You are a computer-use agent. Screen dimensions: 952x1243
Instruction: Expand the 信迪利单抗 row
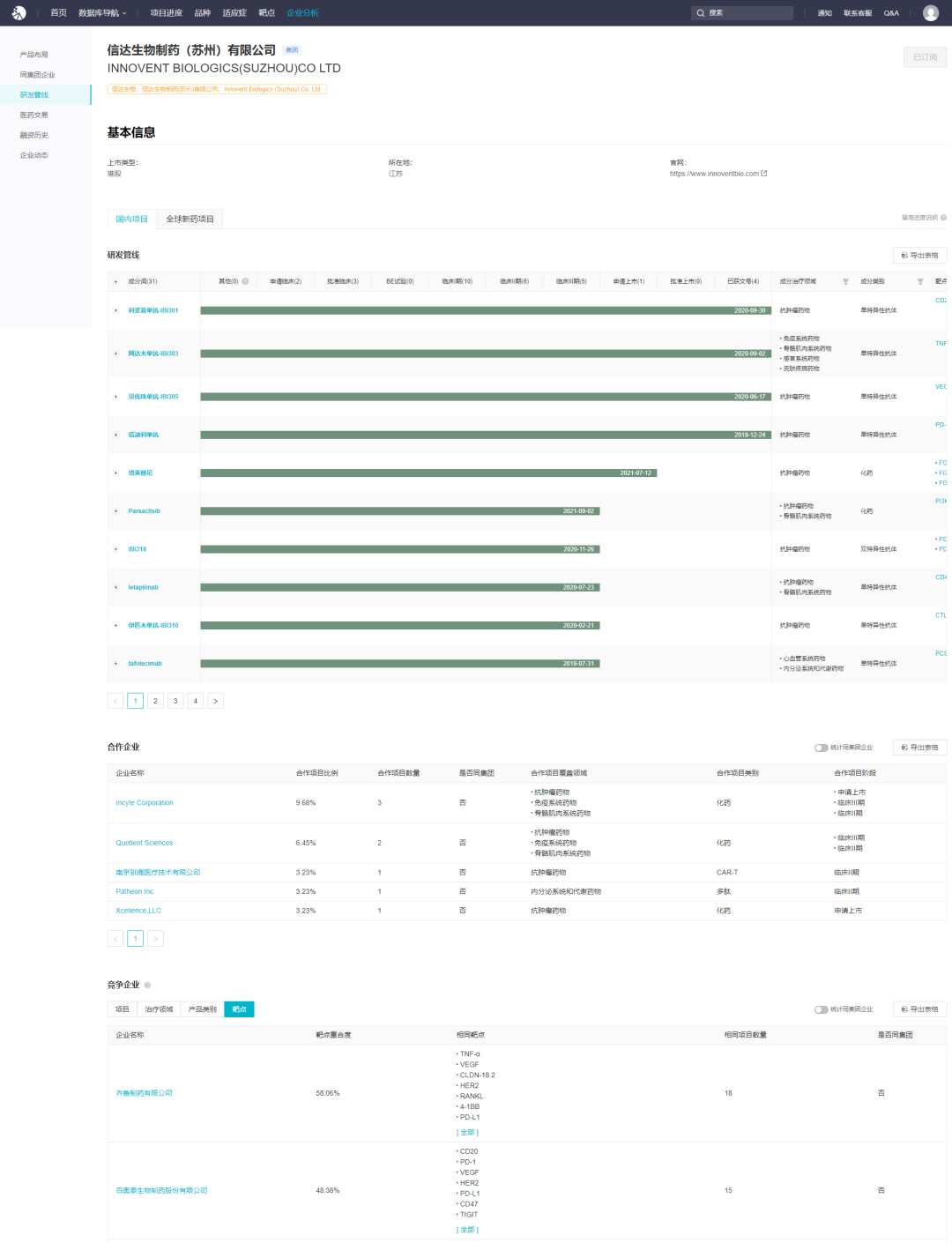[x=115, y=435]
